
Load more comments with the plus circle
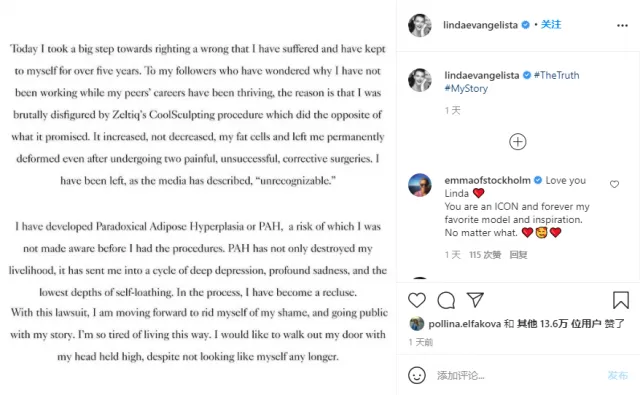(x=518, y=142)
